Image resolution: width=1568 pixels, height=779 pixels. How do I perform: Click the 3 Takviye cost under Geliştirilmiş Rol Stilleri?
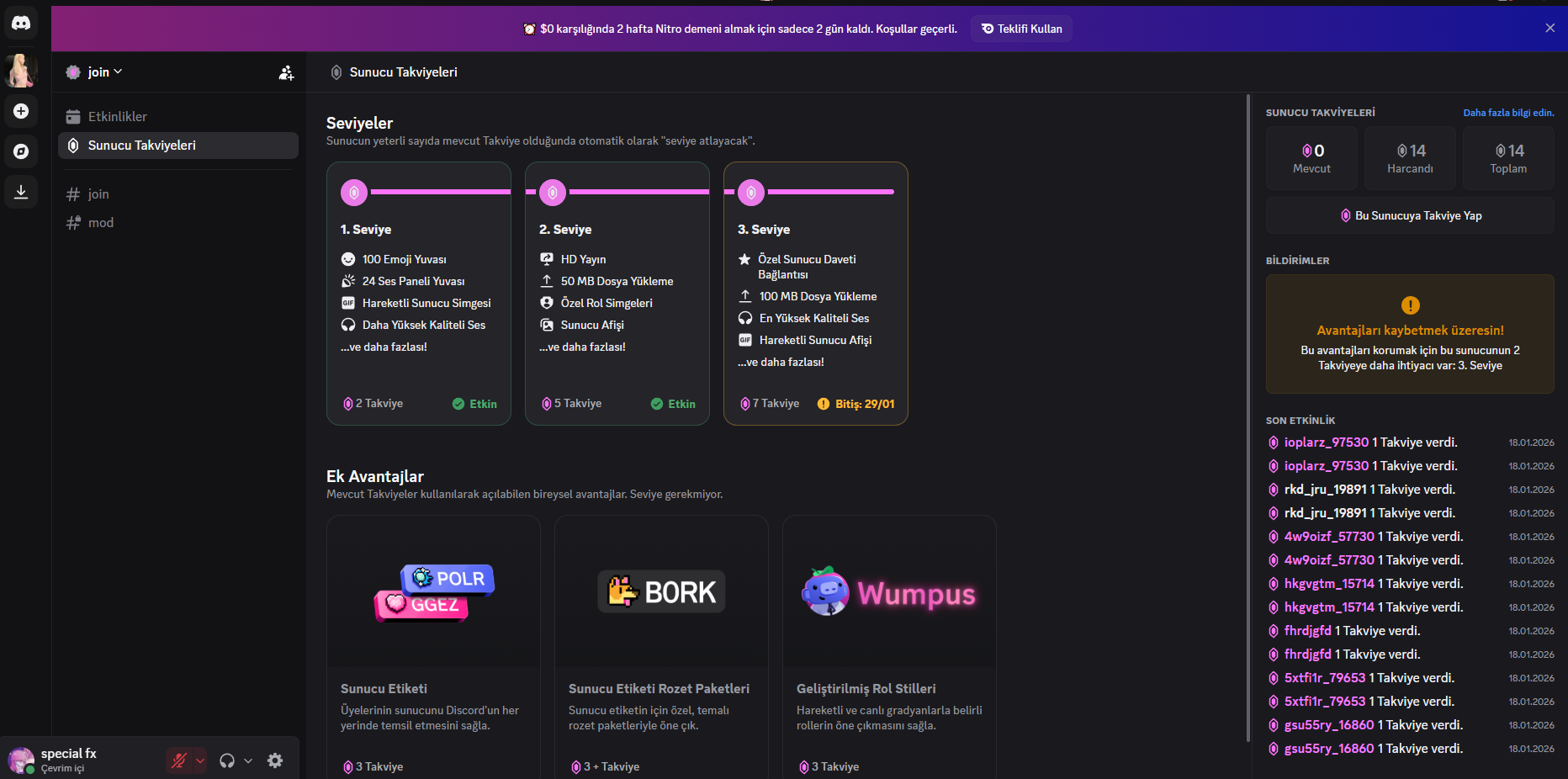coord(829,767)
